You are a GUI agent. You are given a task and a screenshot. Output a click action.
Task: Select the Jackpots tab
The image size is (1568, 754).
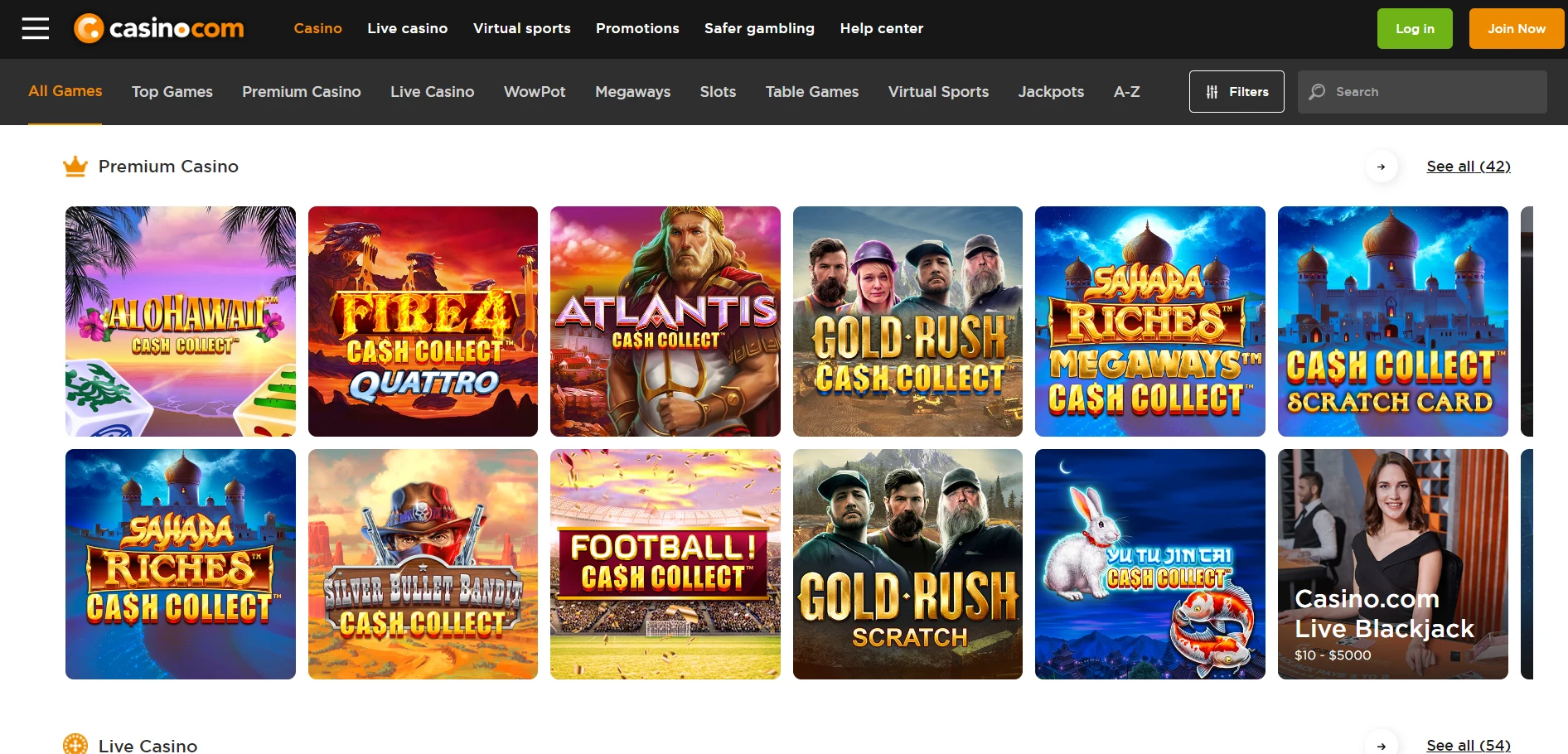[1051, 92]
